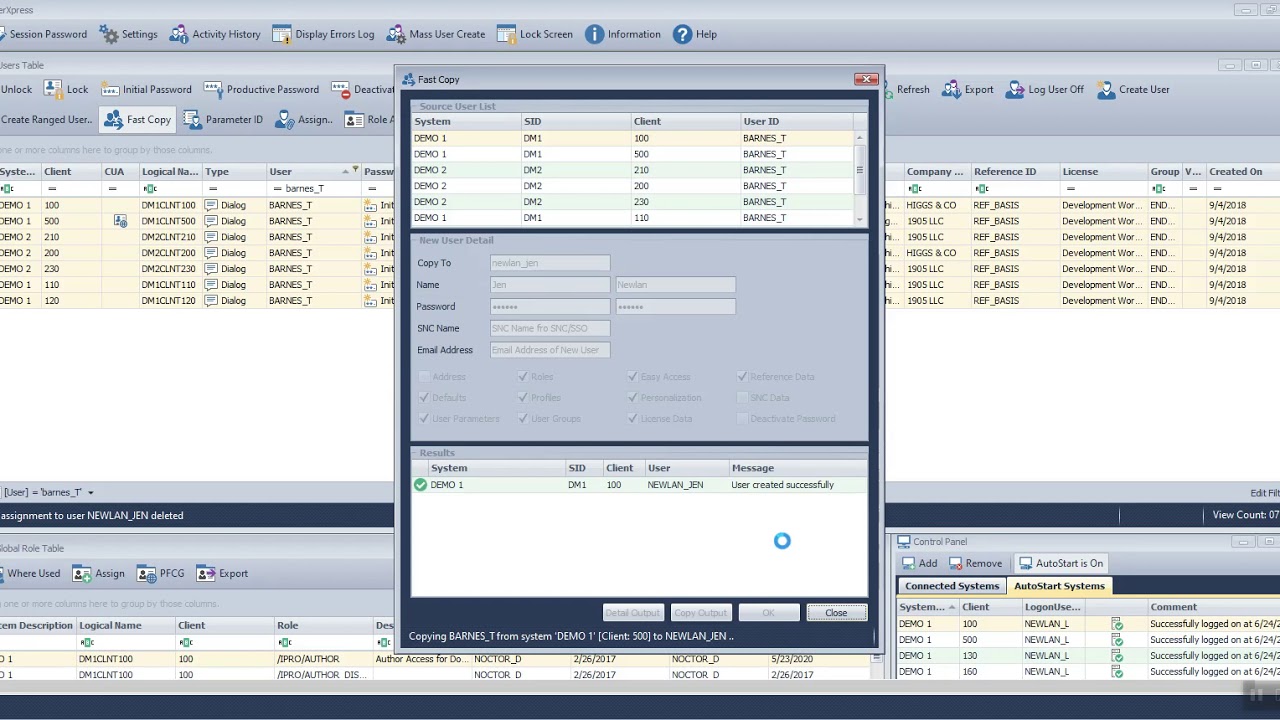The width and height of the screenshot is (1280, 720).
Task: Export the Global Role Table
Action: pyautogui.click(x=222, y=573)
